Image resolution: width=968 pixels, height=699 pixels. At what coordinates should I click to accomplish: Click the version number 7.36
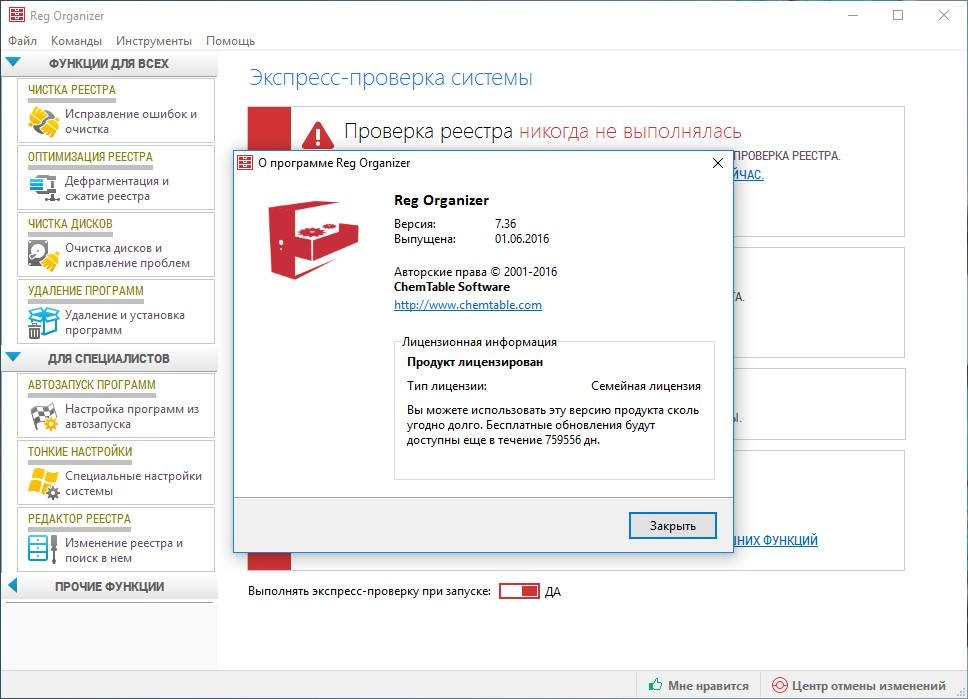506,224
